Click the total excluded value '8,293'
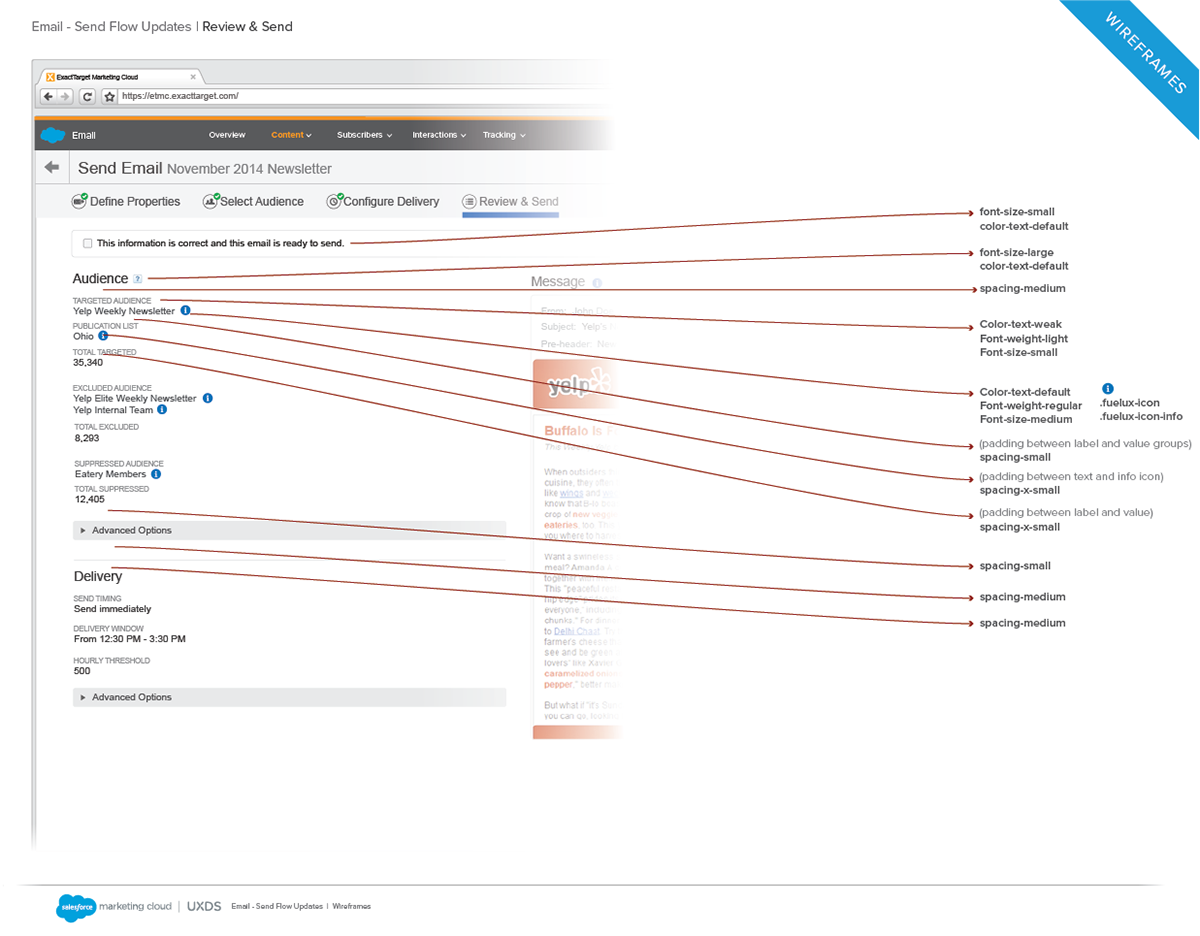1200x936 pixels. [87, 438]
